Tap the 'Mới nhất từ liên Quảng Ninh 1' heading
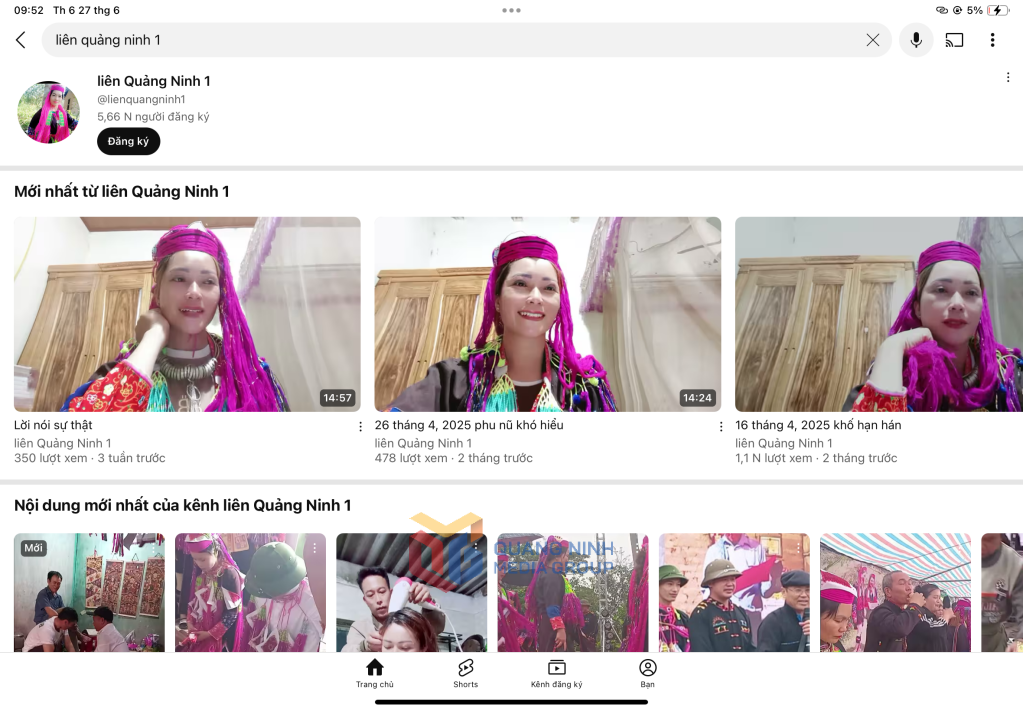 [122, 192]
